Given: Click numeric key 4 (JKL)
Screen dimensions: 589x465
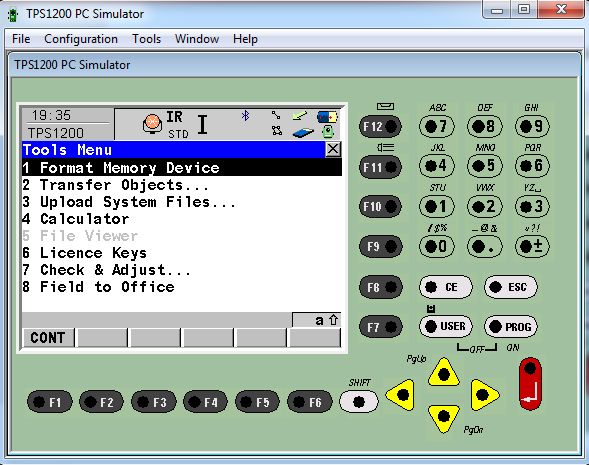Looking at the screenshot, I should coord(436,166).
